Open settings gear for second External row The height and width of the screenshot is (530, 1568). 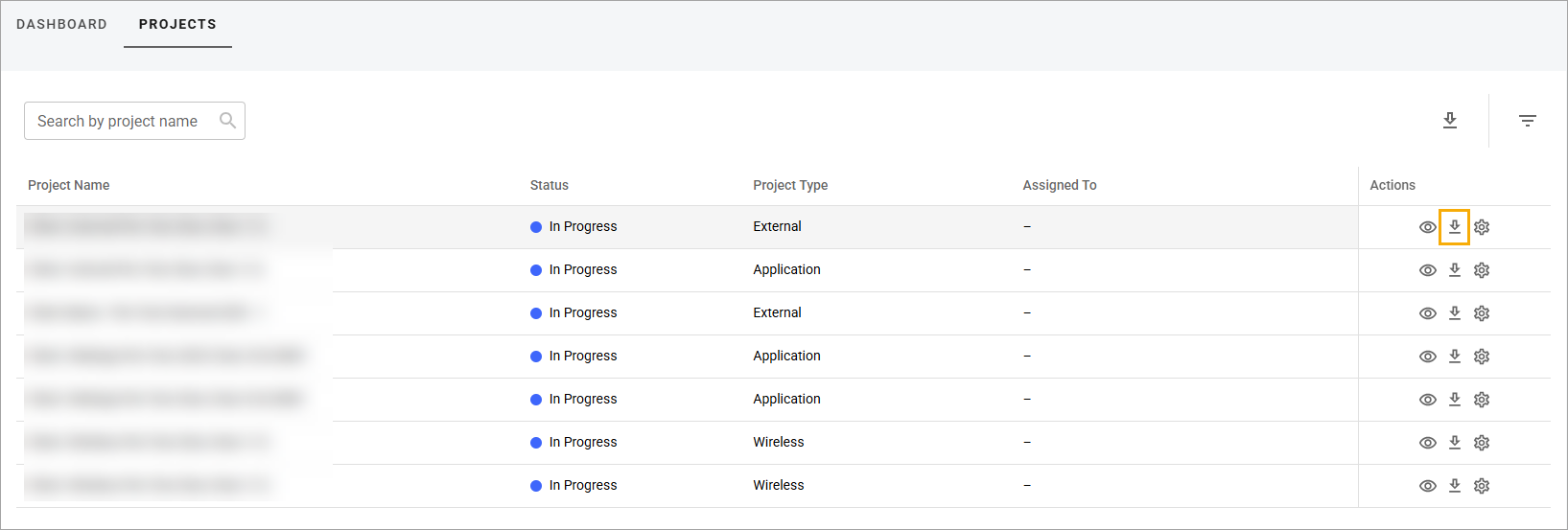click(x=1482, y=313)
